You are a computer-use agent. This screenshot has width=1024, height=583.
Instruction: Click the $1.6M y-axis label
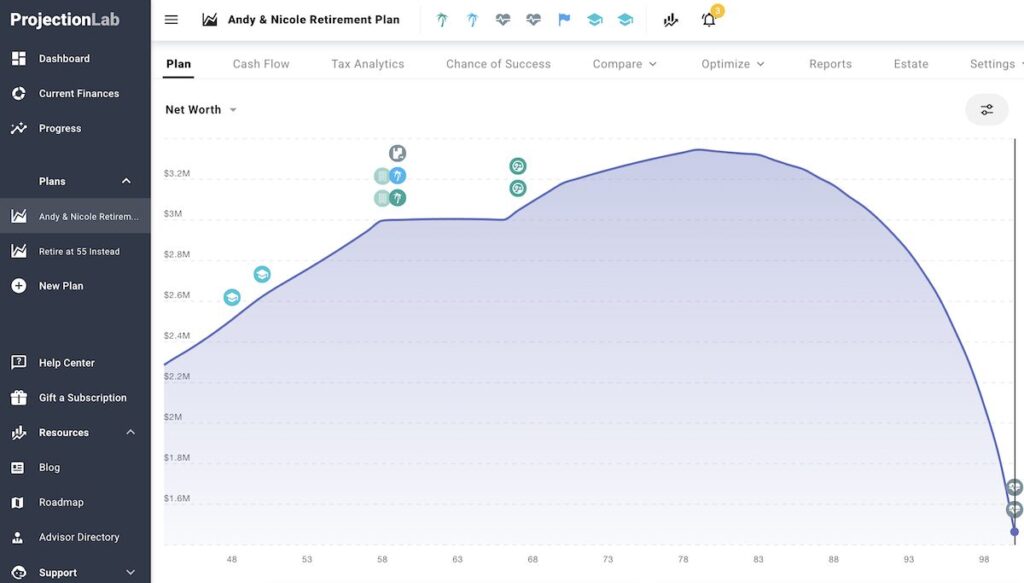tap(177, 498)
